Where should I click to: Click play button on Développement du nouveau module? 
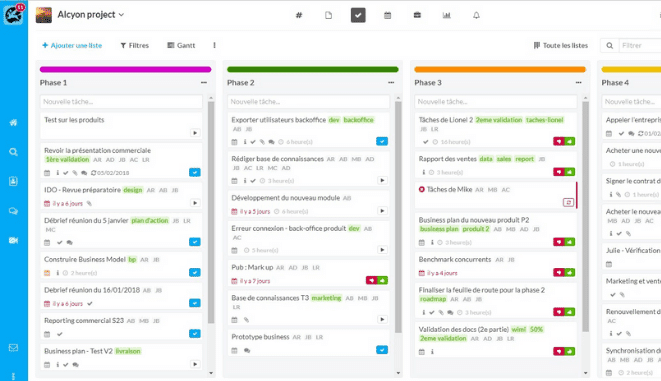point(382,211)
